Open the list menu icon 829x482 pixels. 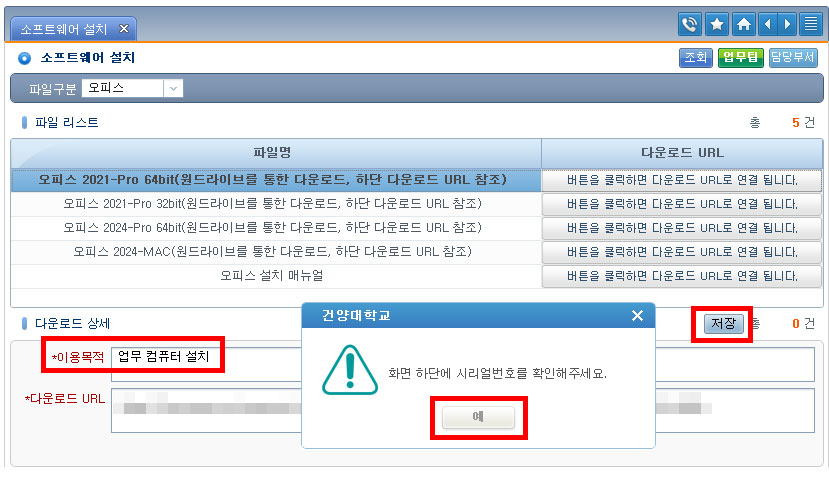click(811, 24)
